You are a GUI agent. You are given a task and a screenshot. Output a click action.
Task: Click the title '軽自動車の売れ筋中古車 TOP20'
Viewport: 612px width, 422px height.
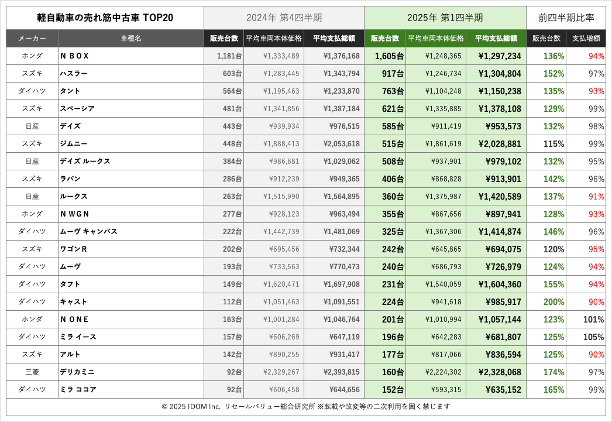pos(105,18)
